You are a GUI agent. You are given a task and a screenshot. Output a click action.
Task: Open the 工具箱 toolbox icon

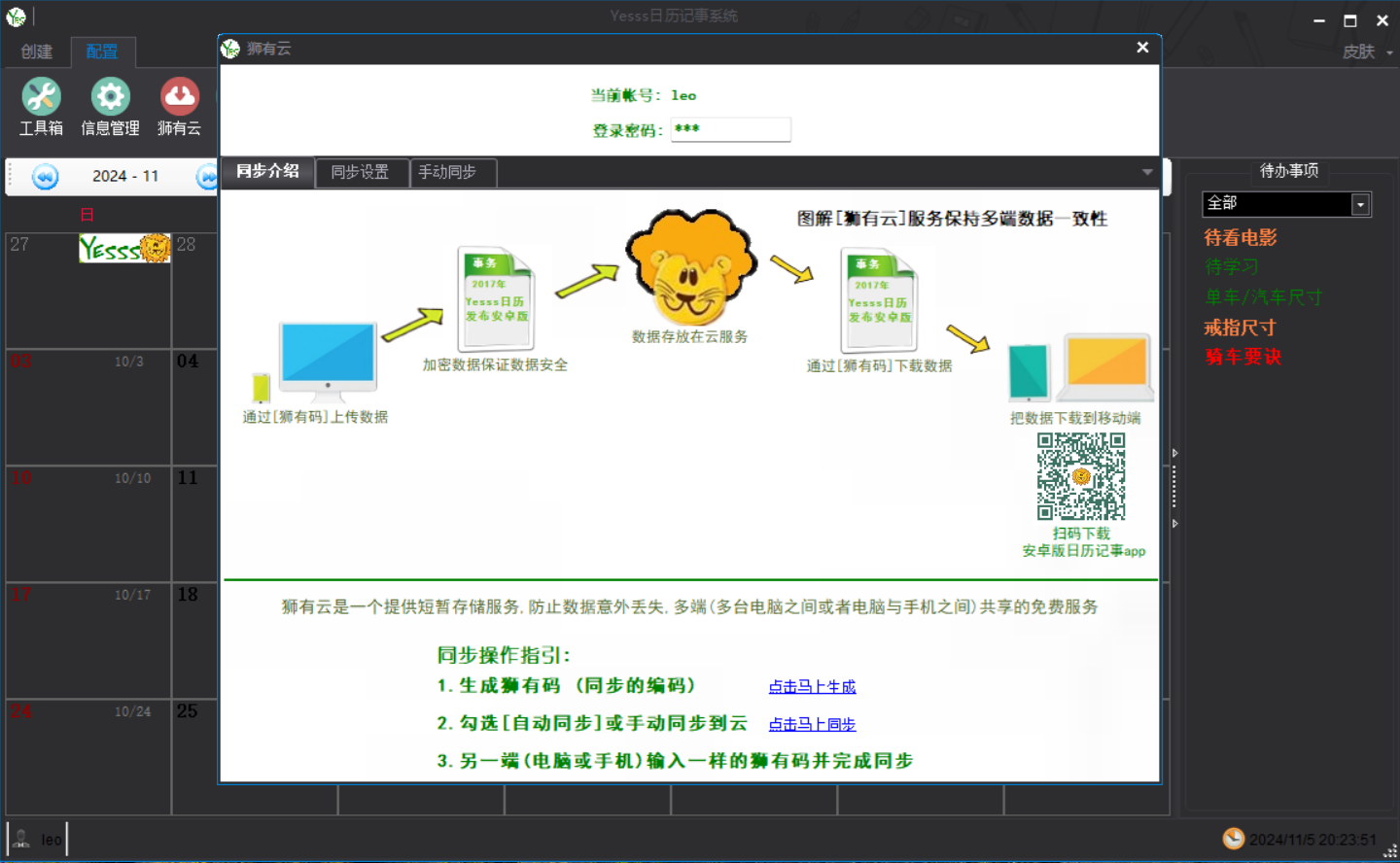41,97
